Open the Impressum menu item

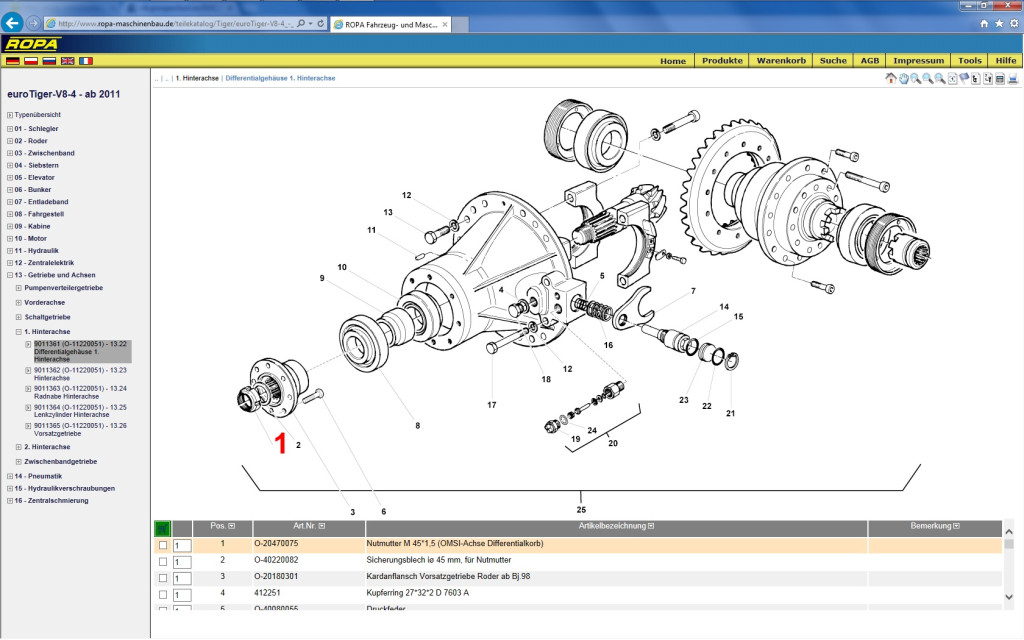coord(918,61)
